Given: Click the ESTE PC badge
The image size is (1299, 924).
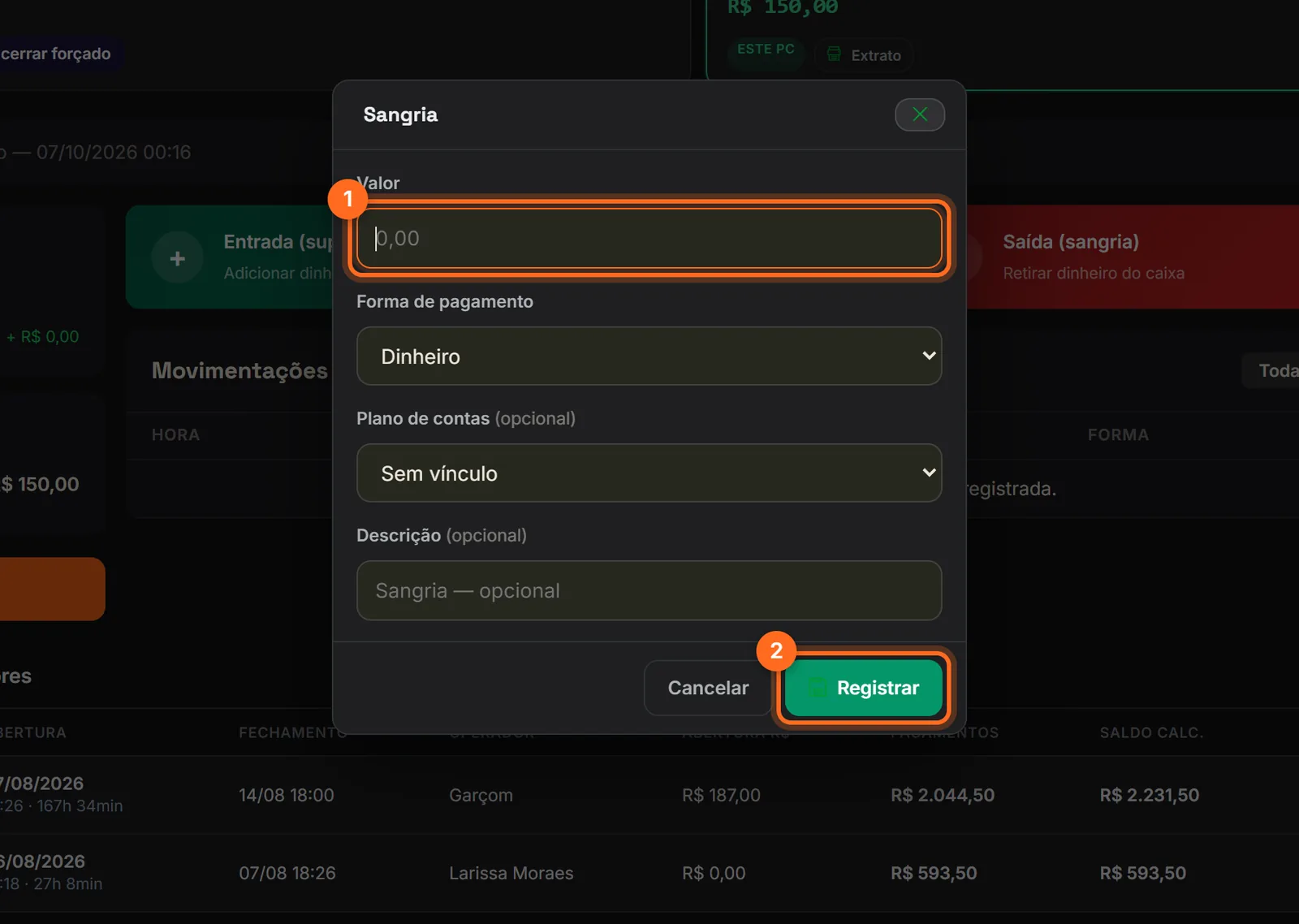Looking at the screenshot, I should tap(766, 49).
